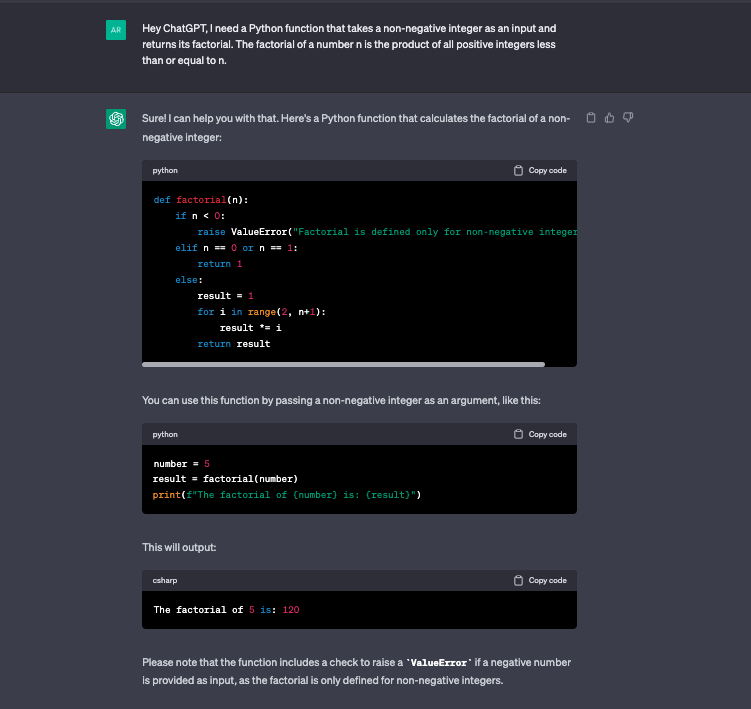Click the ChatGPT logo avatar
This screenshot has width=751, height=709.
click(116, 119)
